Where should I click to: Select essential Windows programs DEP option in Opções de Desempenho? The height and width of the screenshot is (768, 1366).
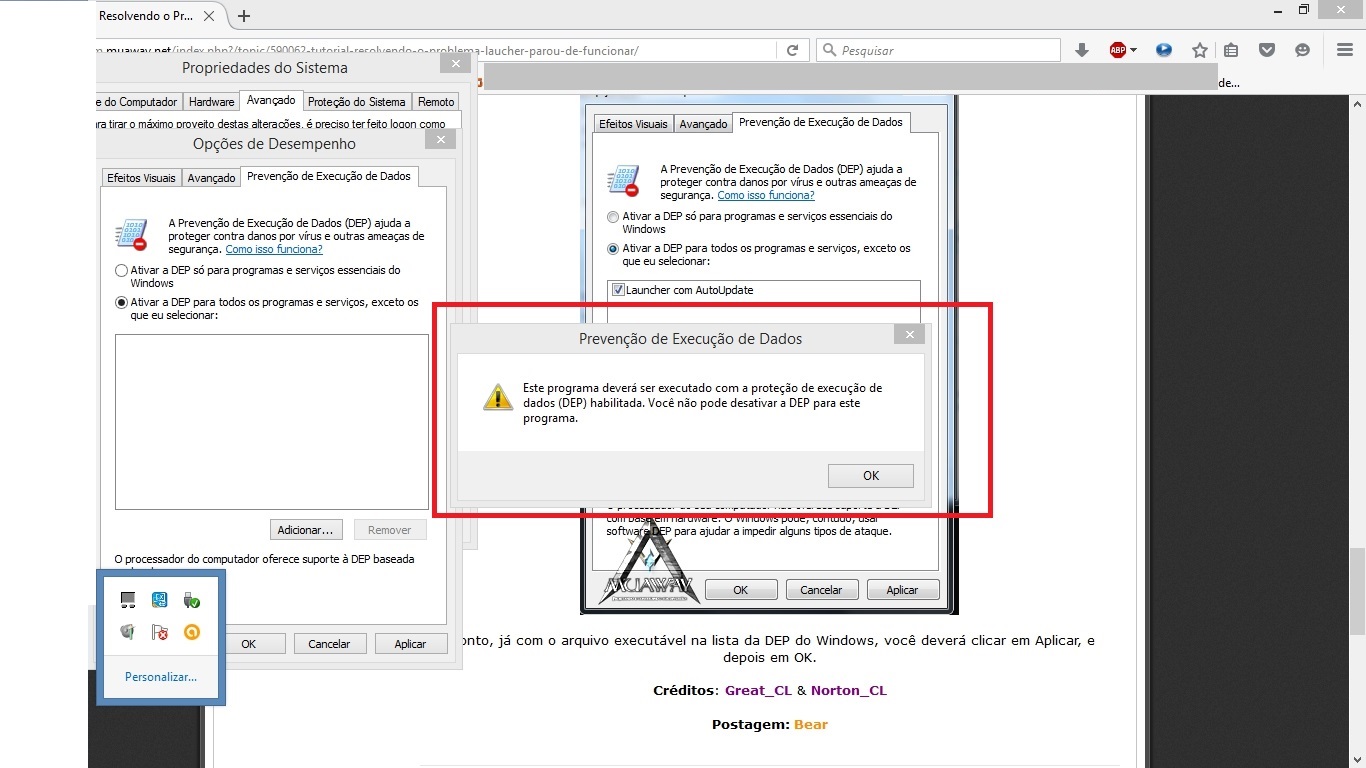coord(121,270)
